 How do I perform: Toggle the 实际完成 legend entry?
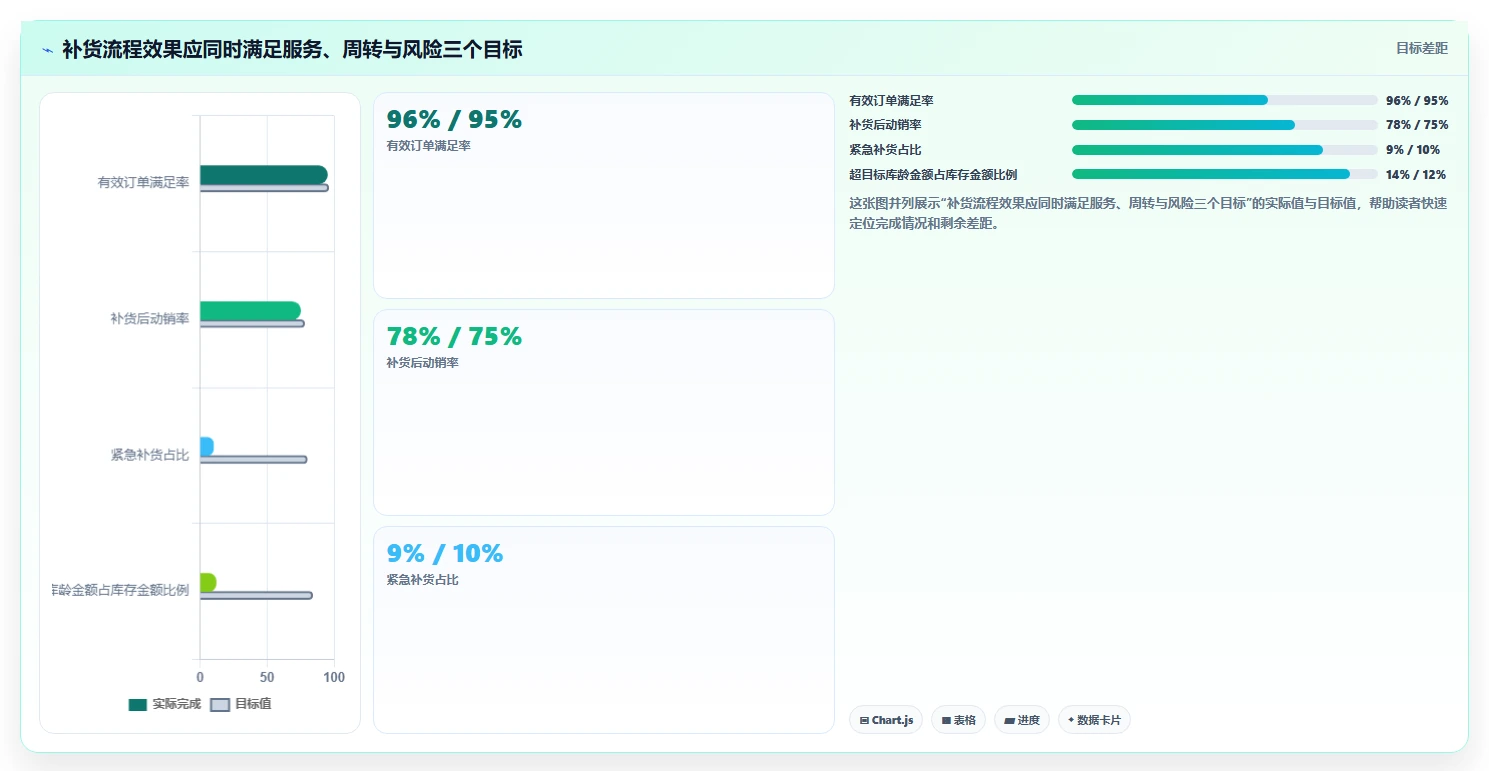(165, 704)
